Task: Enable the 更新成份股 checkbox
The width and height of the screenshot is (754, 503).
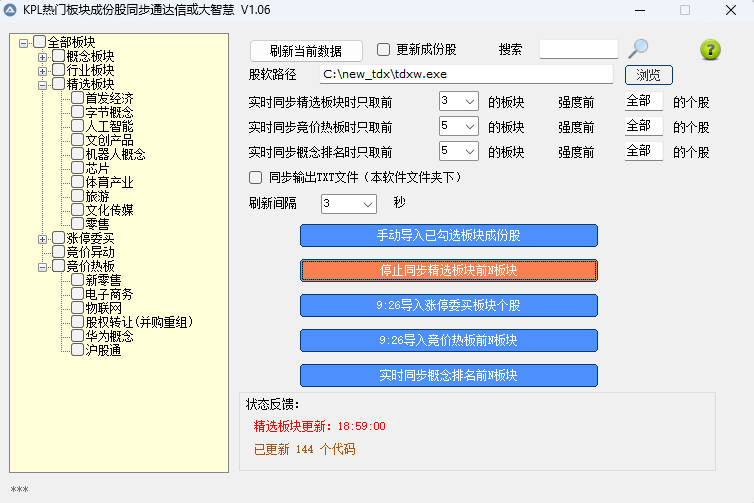Action: click(x=384, y=50)
